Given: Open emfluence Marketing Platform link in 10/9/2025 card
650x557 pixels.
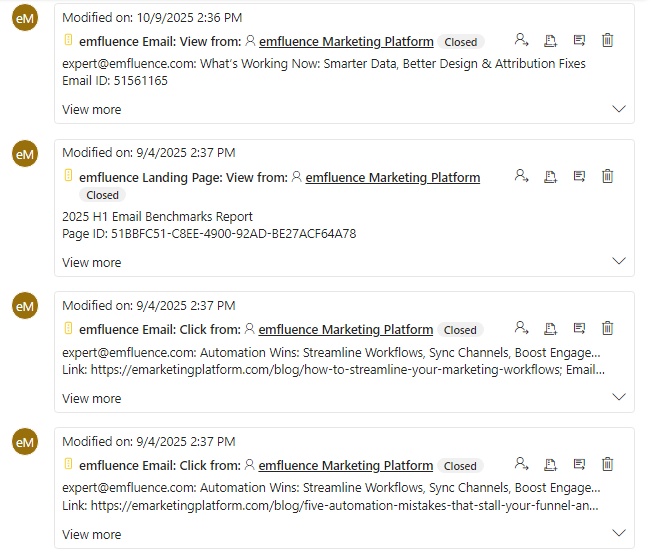Looking at the screenshot, I should (346, 42).
